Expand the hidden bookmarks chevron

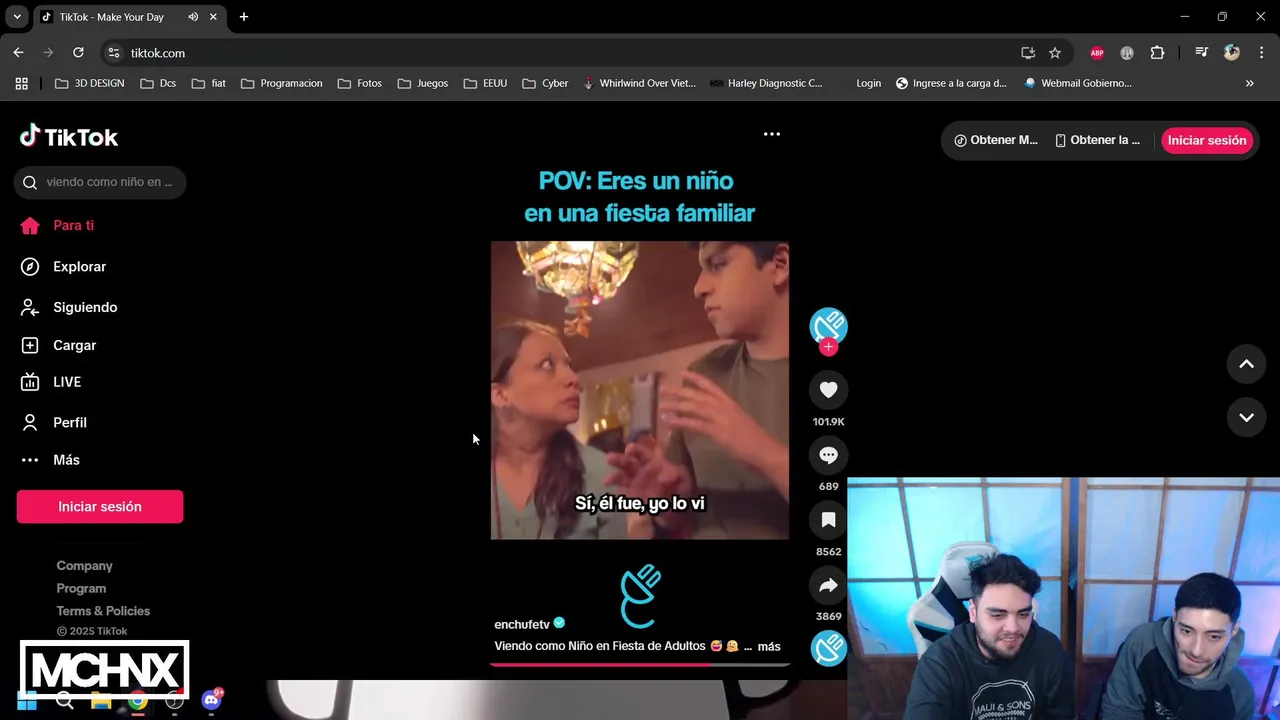(x=1249, y=83)
